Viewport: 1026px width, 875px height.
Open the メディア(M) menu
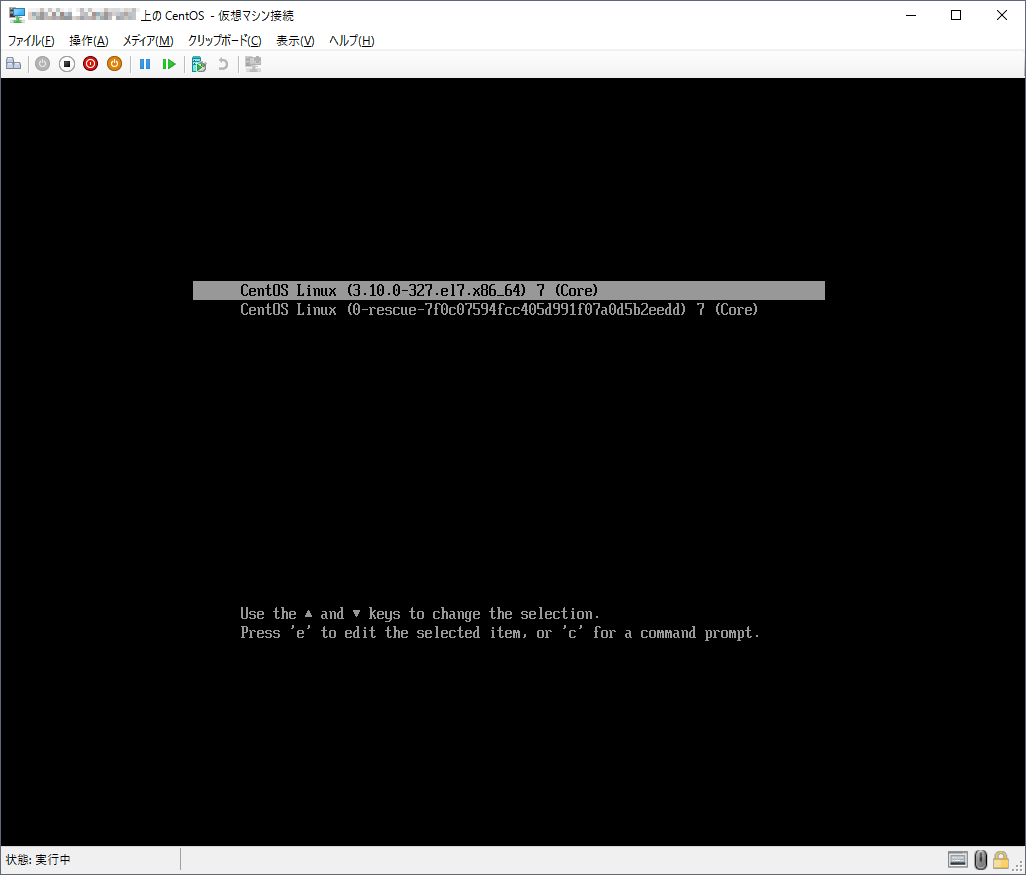pyautogui.click(x=149, y=41)
